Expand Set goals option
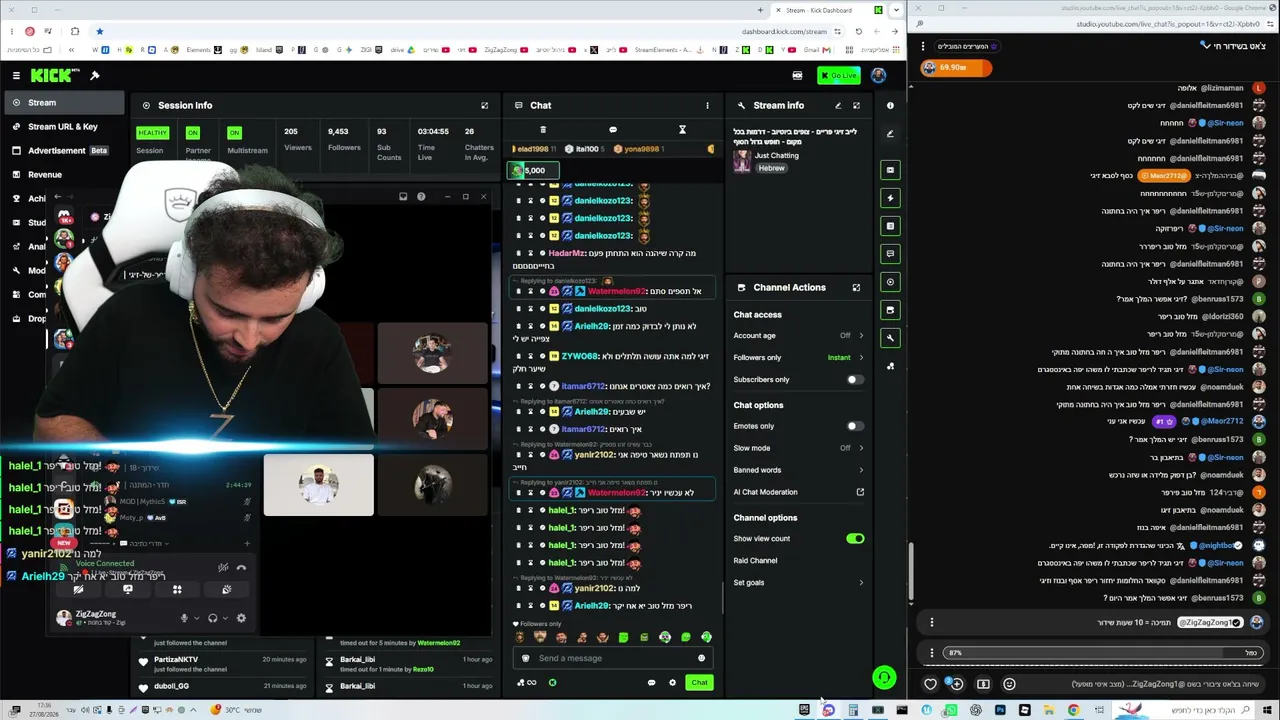This screenshot has width=1280, height=720. [x=798, y=583]
